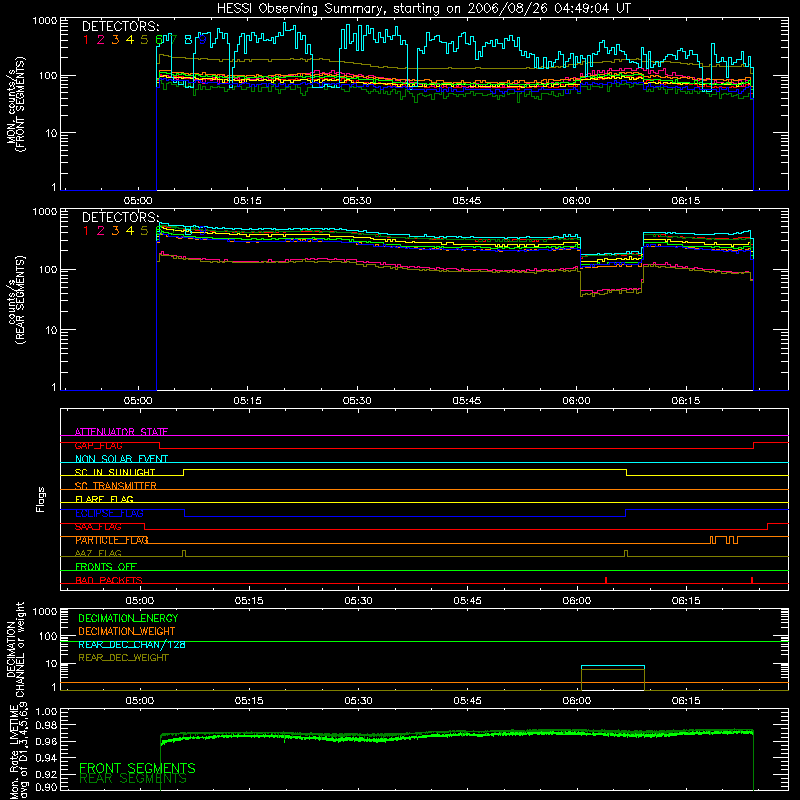
Task: Select the PARTICLE_FLAG label
Action: [x=112, y=540]
